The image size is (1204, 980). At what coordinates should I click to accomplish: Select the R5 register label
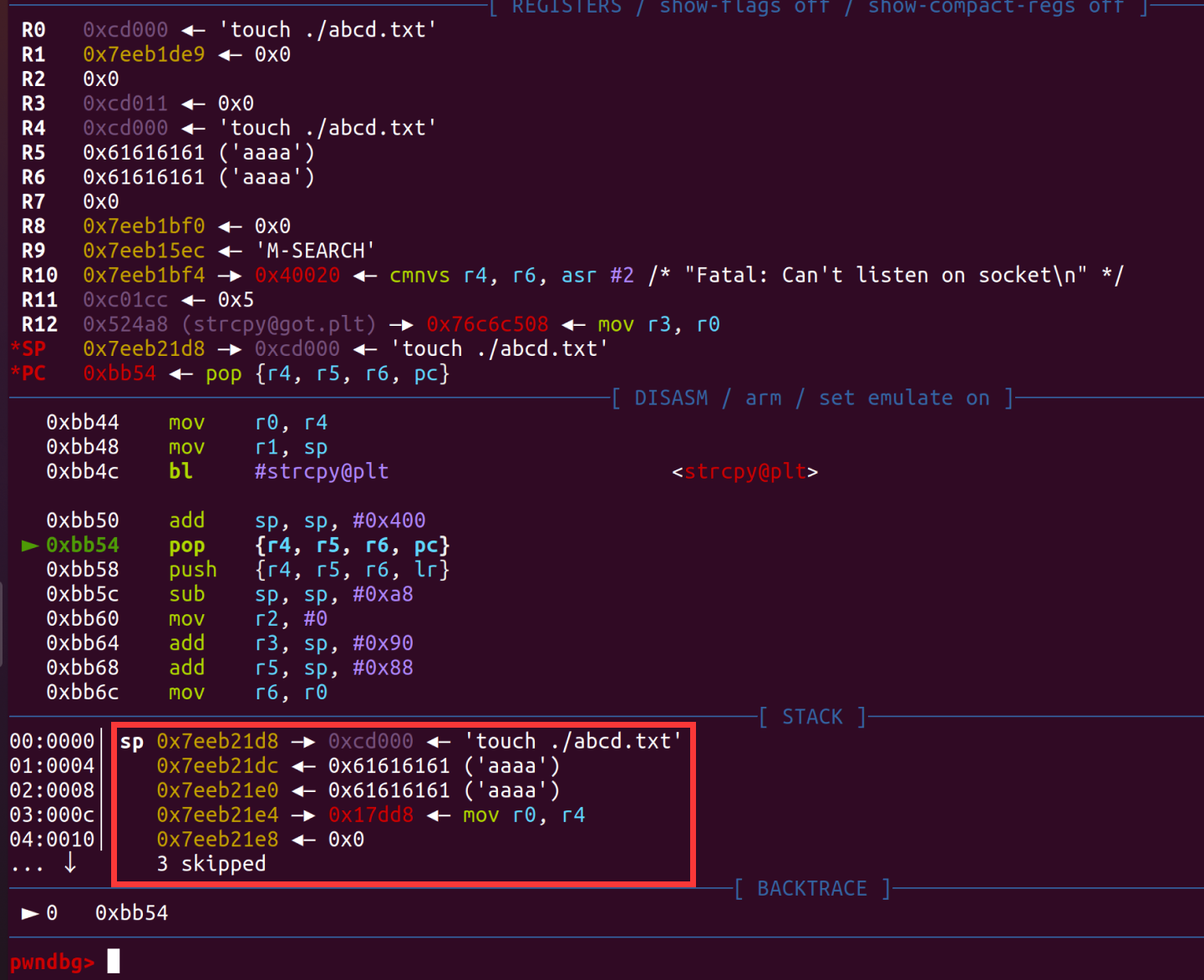coord(33,153)
